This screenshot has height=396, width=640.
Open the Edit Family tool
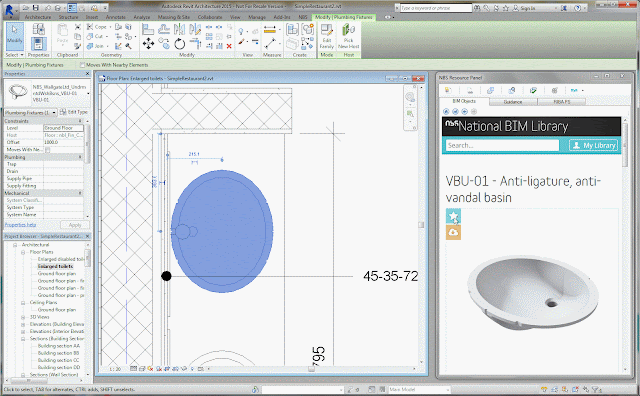[327, 36]
